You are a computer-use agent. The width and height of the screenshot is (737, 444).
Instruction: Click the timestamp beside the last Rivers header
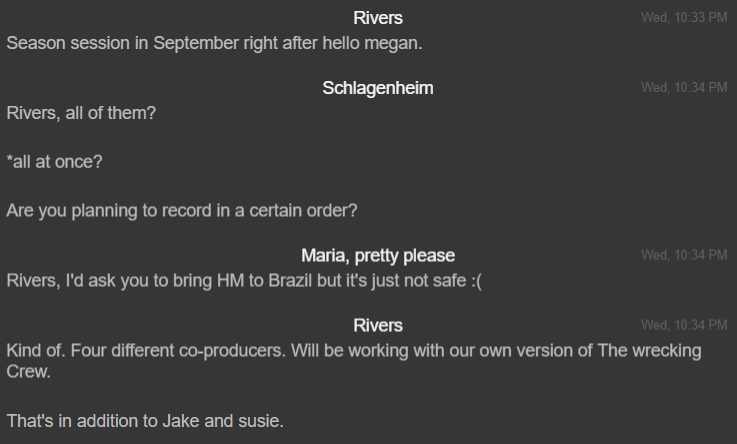[x=684, y=325]
